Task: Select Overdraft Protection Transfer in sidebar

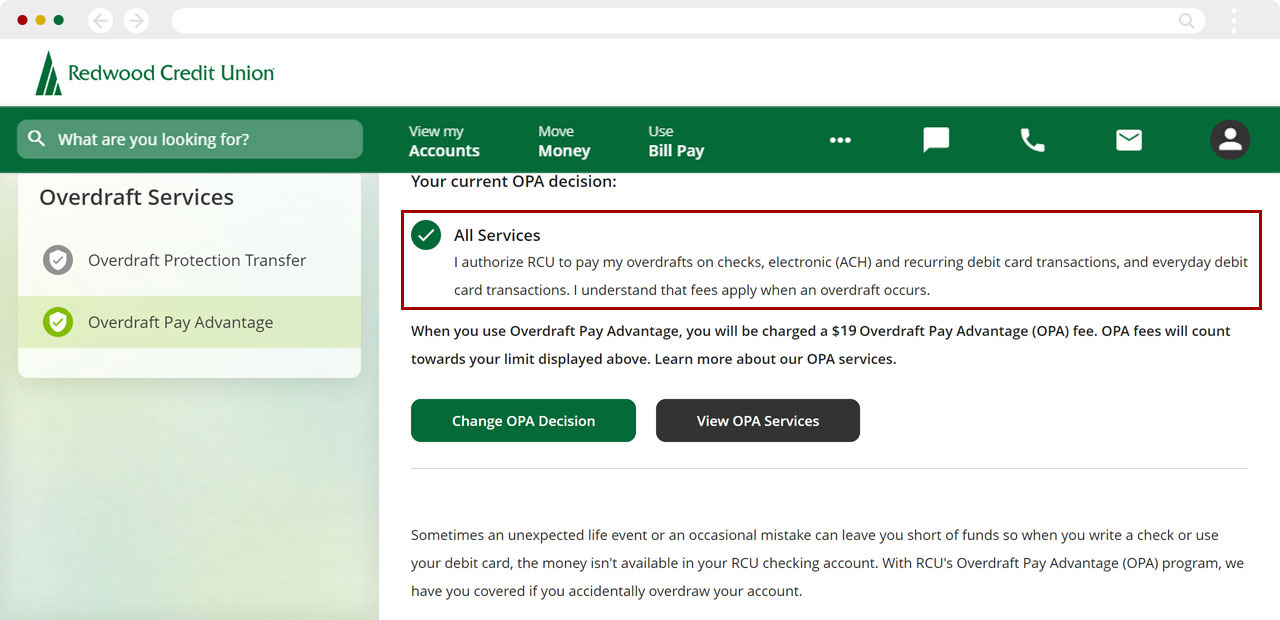Action: point(189,260)
